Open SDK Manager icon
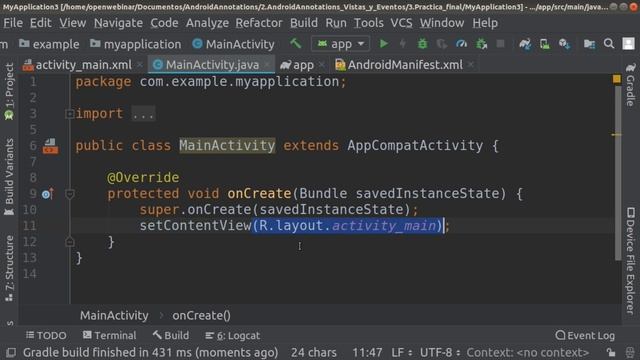 pyautogui.click(x=564, y=44)
